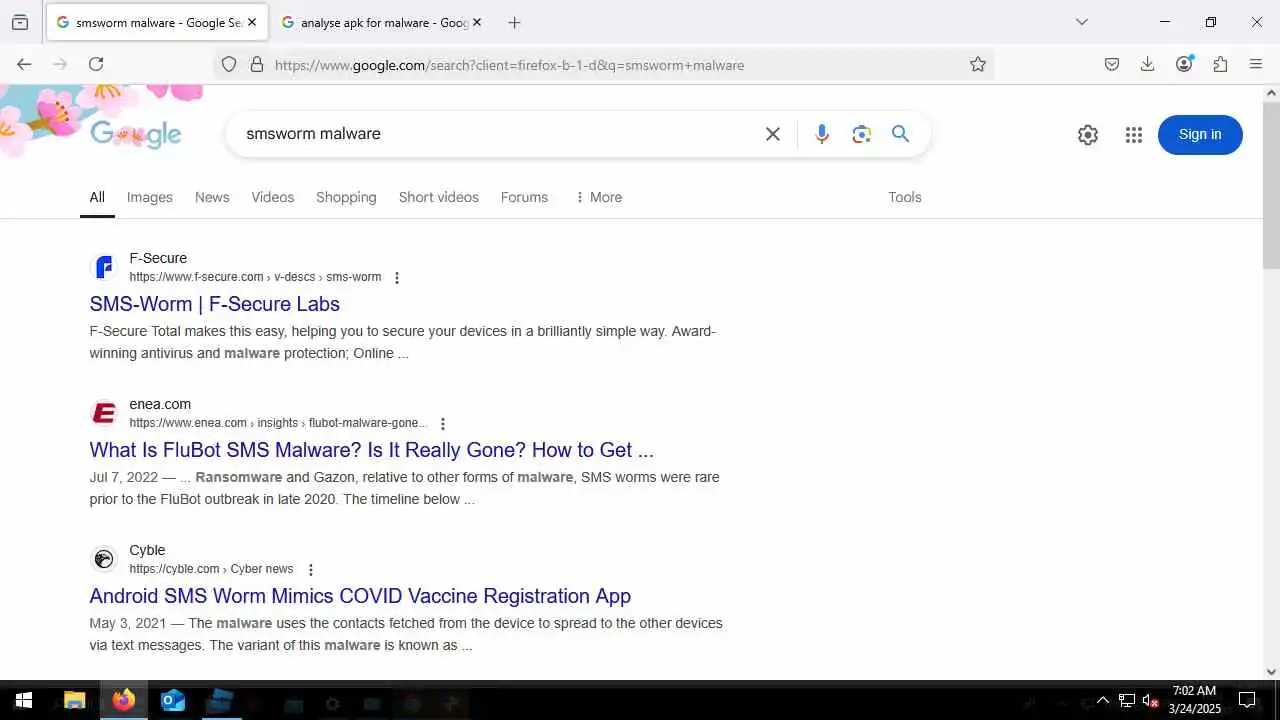Save the page to Pocket
1280x720 pixels.
tap(1112, 64)
